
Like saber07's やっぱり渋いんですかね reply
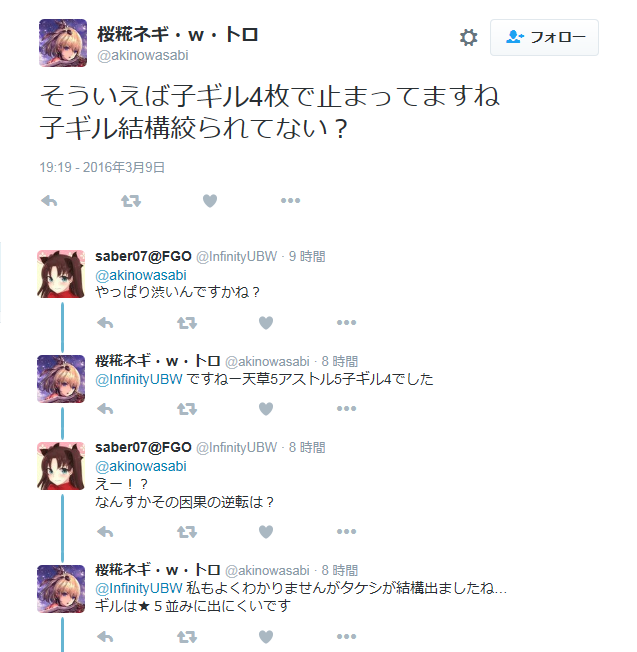(266, 323)
